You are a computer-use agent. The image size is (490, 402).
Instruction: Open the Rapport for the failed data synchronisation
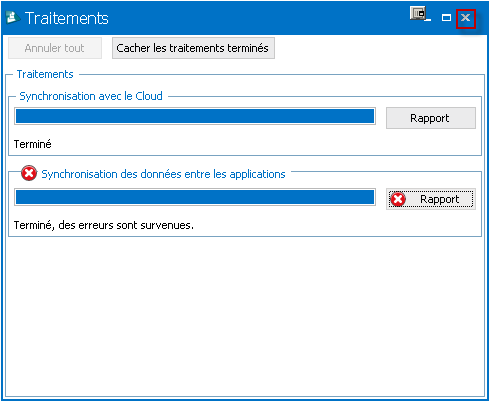click(431, 199)
